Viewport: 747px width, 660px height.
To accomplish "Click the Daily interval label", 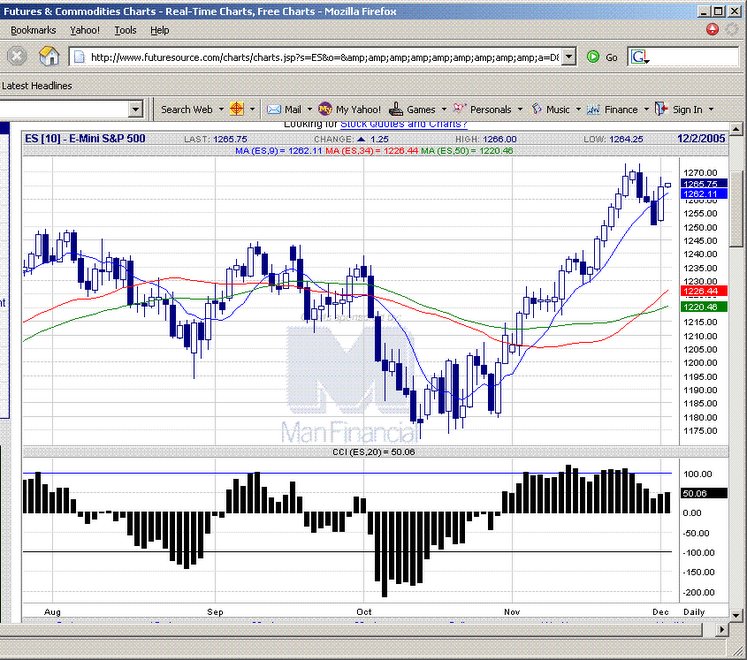I will click(x=694, y=612).
